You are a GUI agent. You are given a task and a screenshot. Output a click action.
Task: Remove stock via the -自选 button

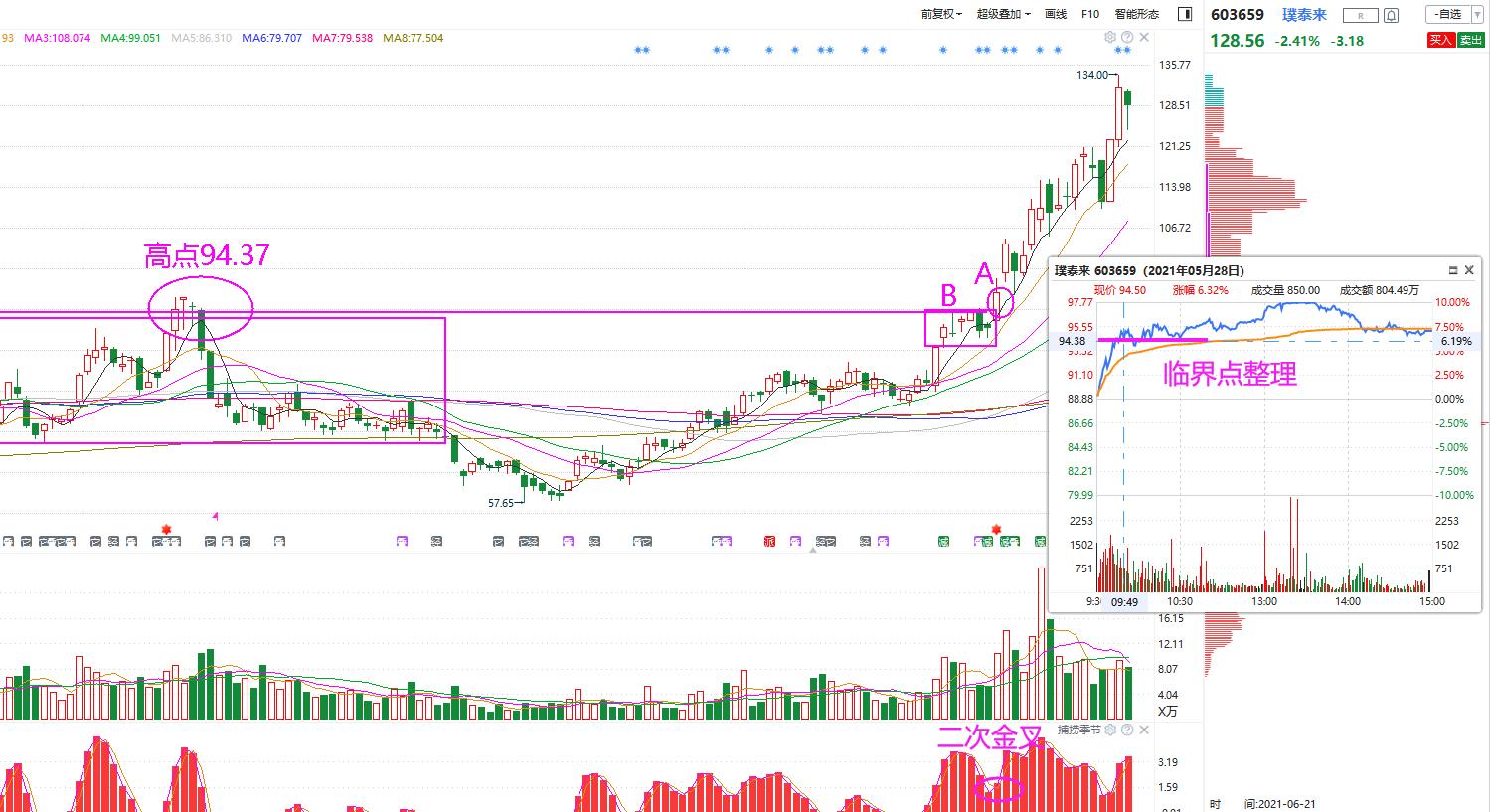point(1447,14)
